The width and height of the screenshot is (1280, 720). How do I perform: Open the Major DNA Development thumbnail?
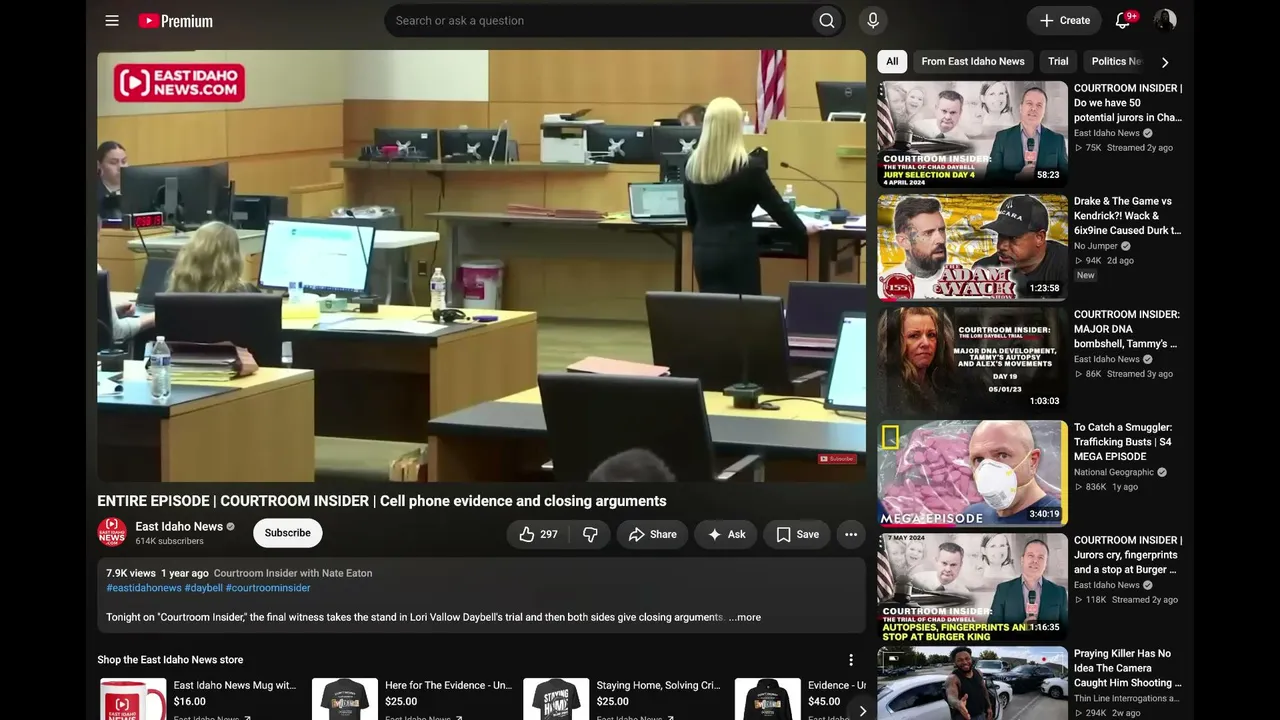(973, 360)
